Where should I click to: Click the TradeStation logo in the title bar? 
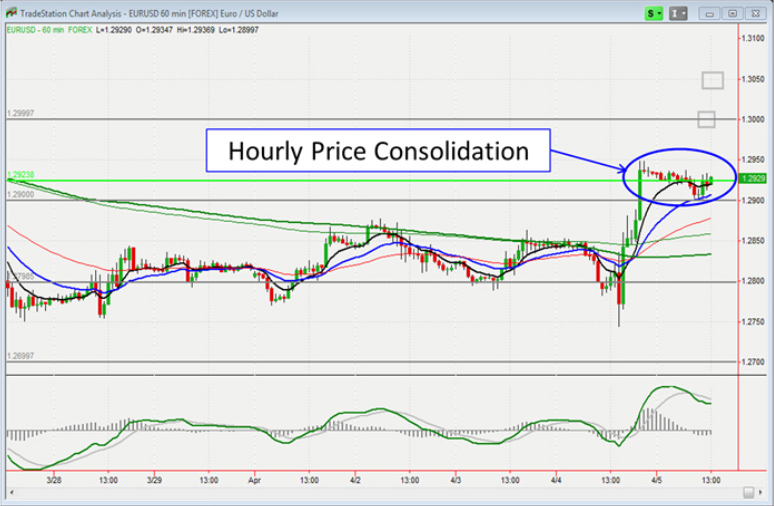[11, 13]
